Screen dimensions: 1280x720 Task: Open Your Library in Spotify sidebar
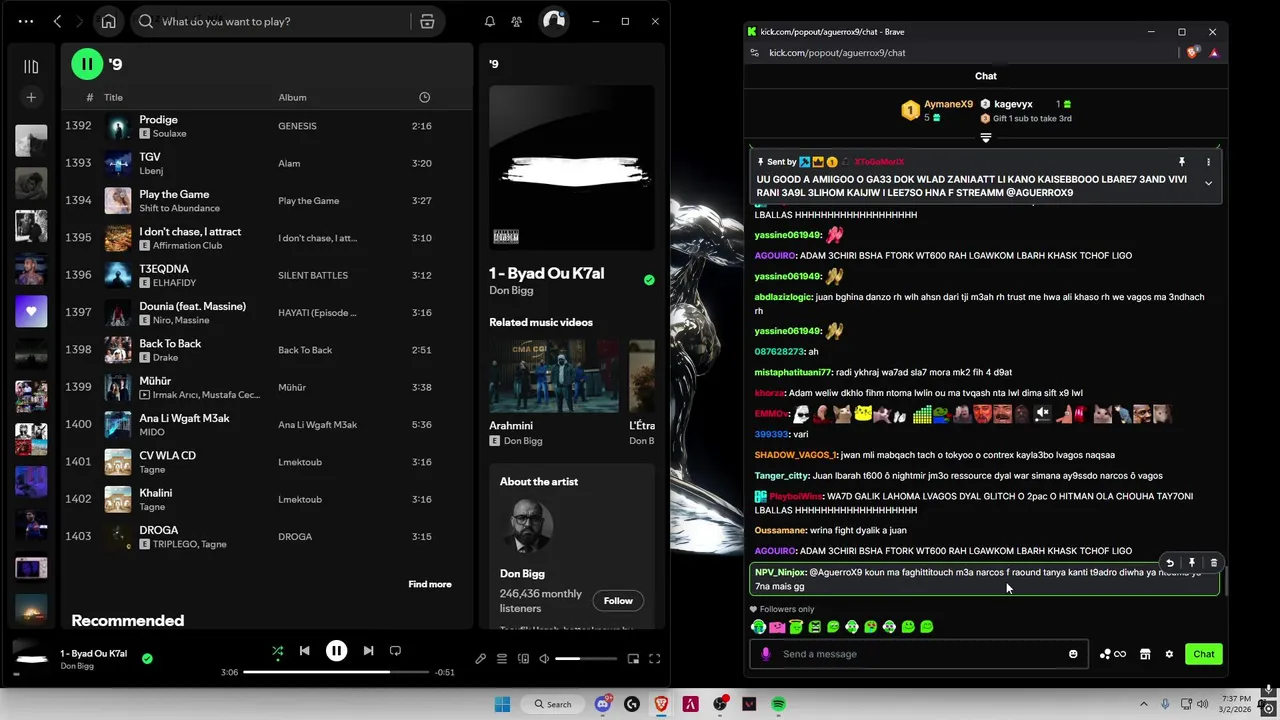[31, 66]
